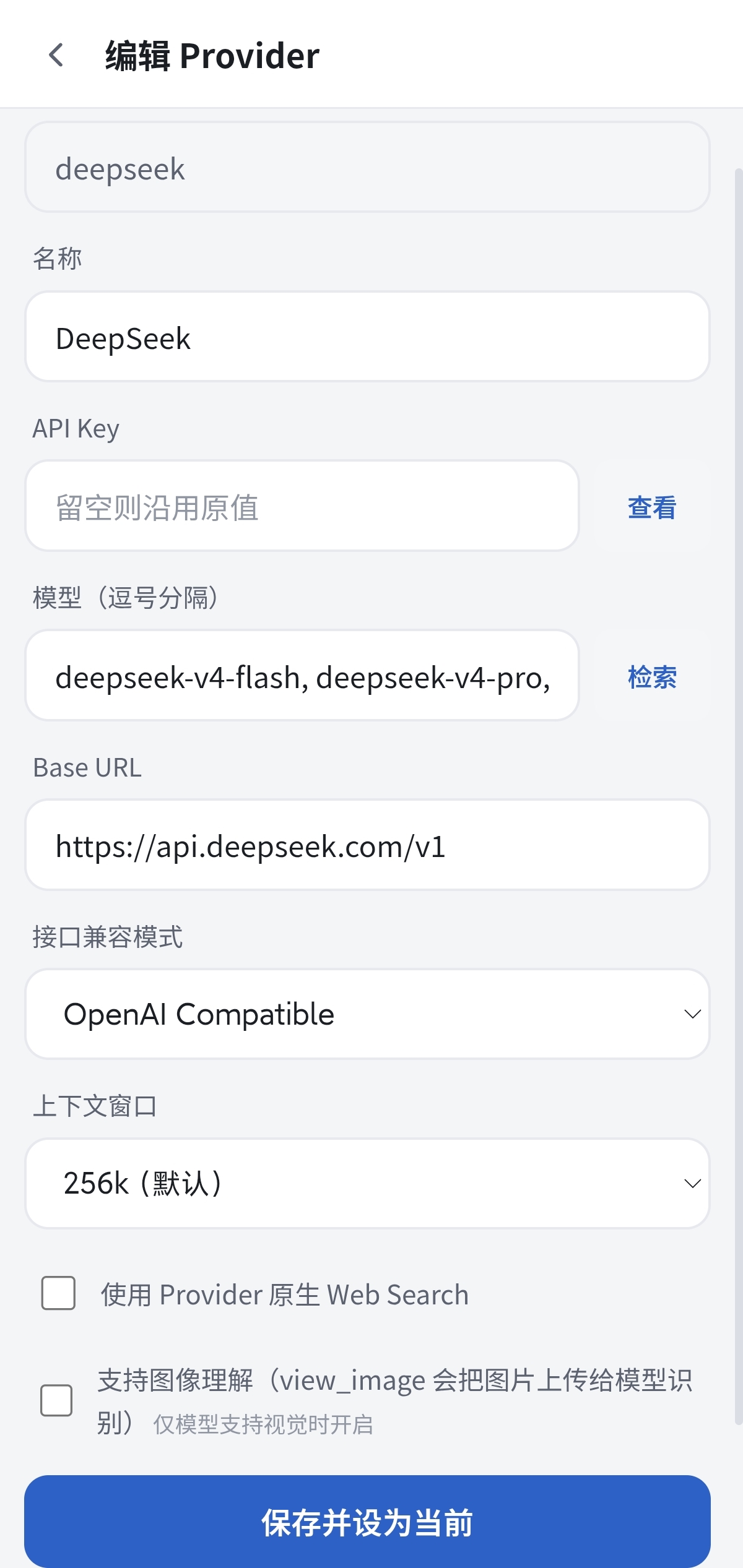Click the 仅模型支持视觉时开启 hint text
The image size is (743, 1568).
[263, 1424]
